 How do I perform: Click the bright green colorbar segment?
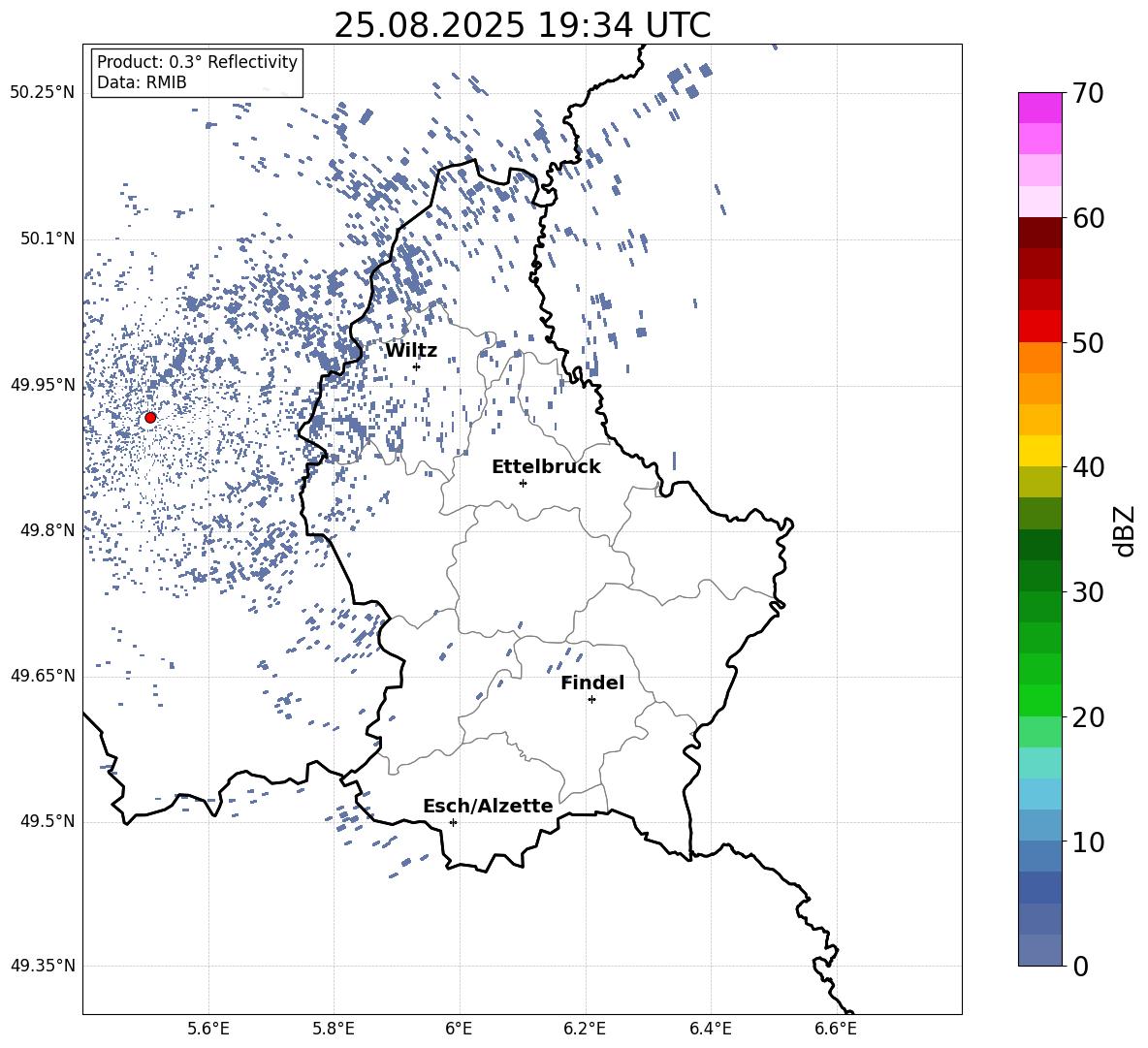coord(1039,700)
